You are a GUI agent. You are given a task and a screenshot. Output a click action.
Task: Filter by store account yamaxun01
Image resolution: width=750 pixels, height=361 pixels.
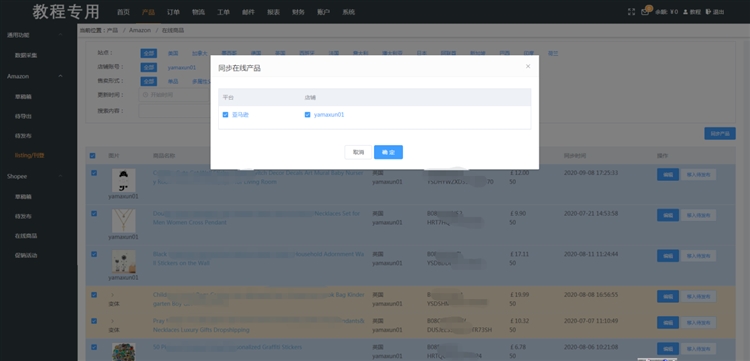click(182, 67)
